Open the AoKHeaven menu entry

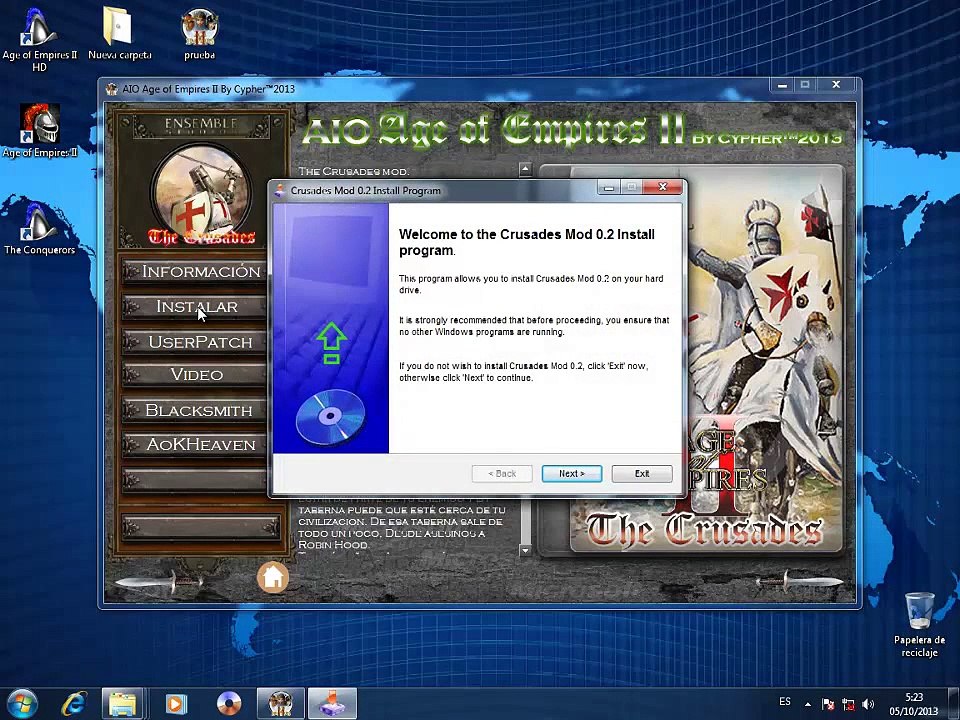[x=195, y=444]
